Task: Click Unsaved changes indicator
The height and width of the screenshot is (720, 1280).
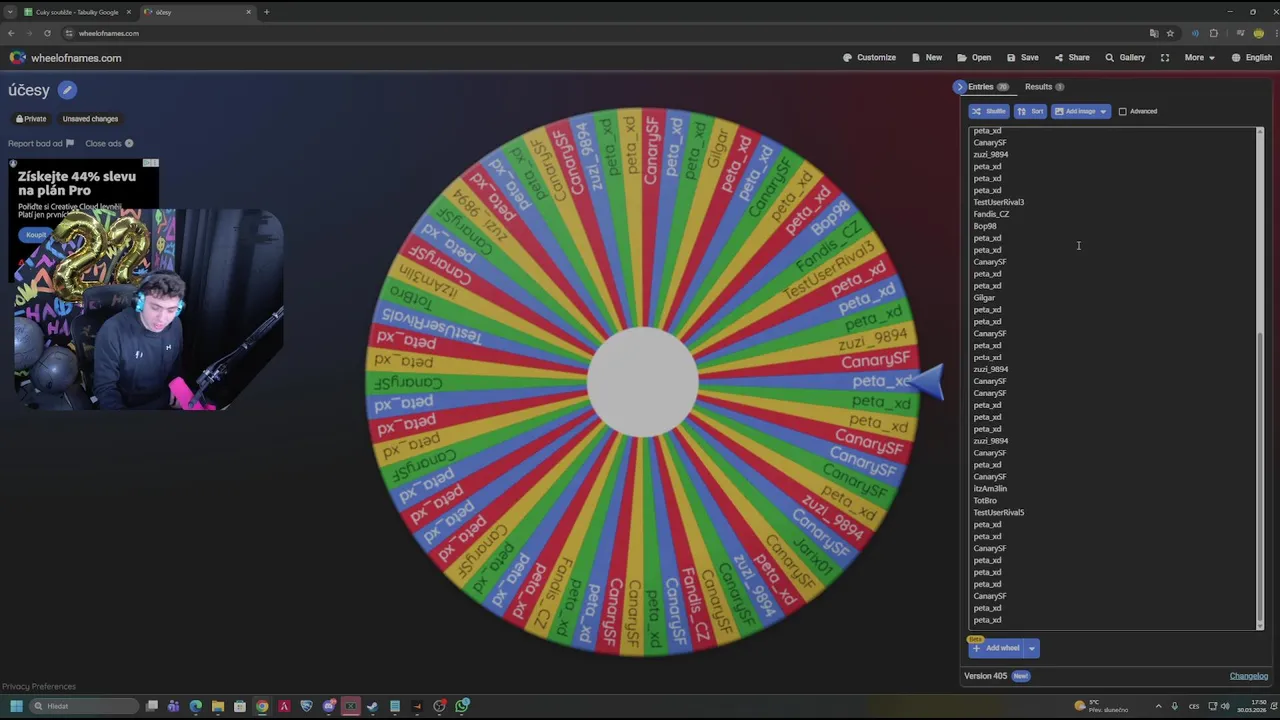Action: click(90, 119)
